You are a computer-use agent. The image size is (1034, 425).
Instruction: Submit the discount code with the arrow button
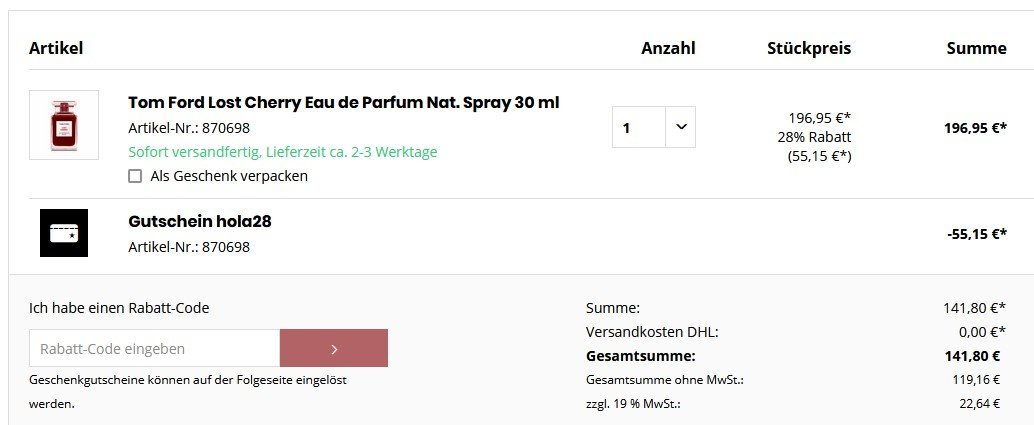(x=334, y=348)
